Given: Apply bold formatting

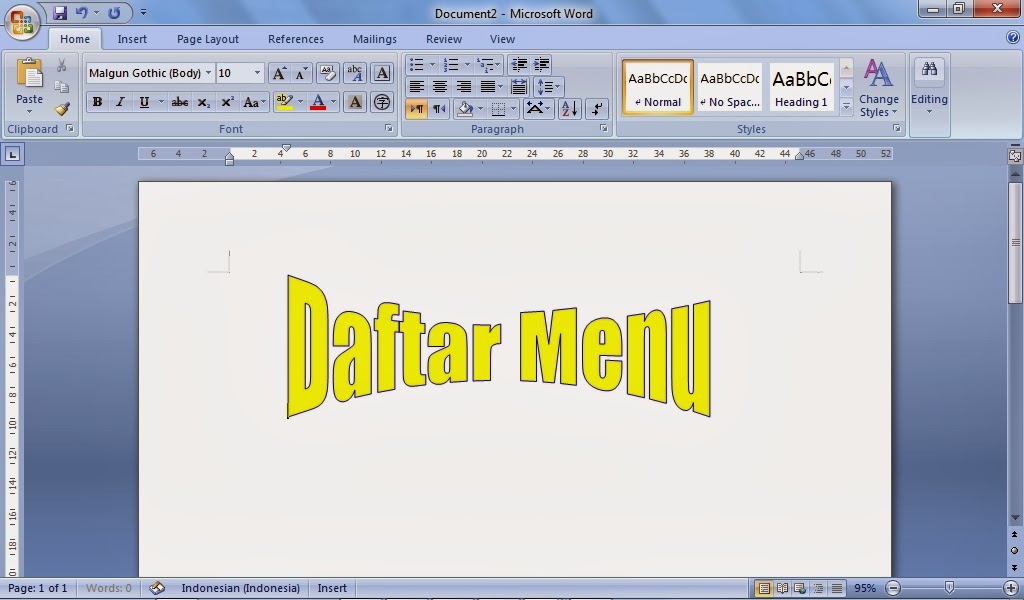Looking at the screenshot, I should tap(97, 103).
